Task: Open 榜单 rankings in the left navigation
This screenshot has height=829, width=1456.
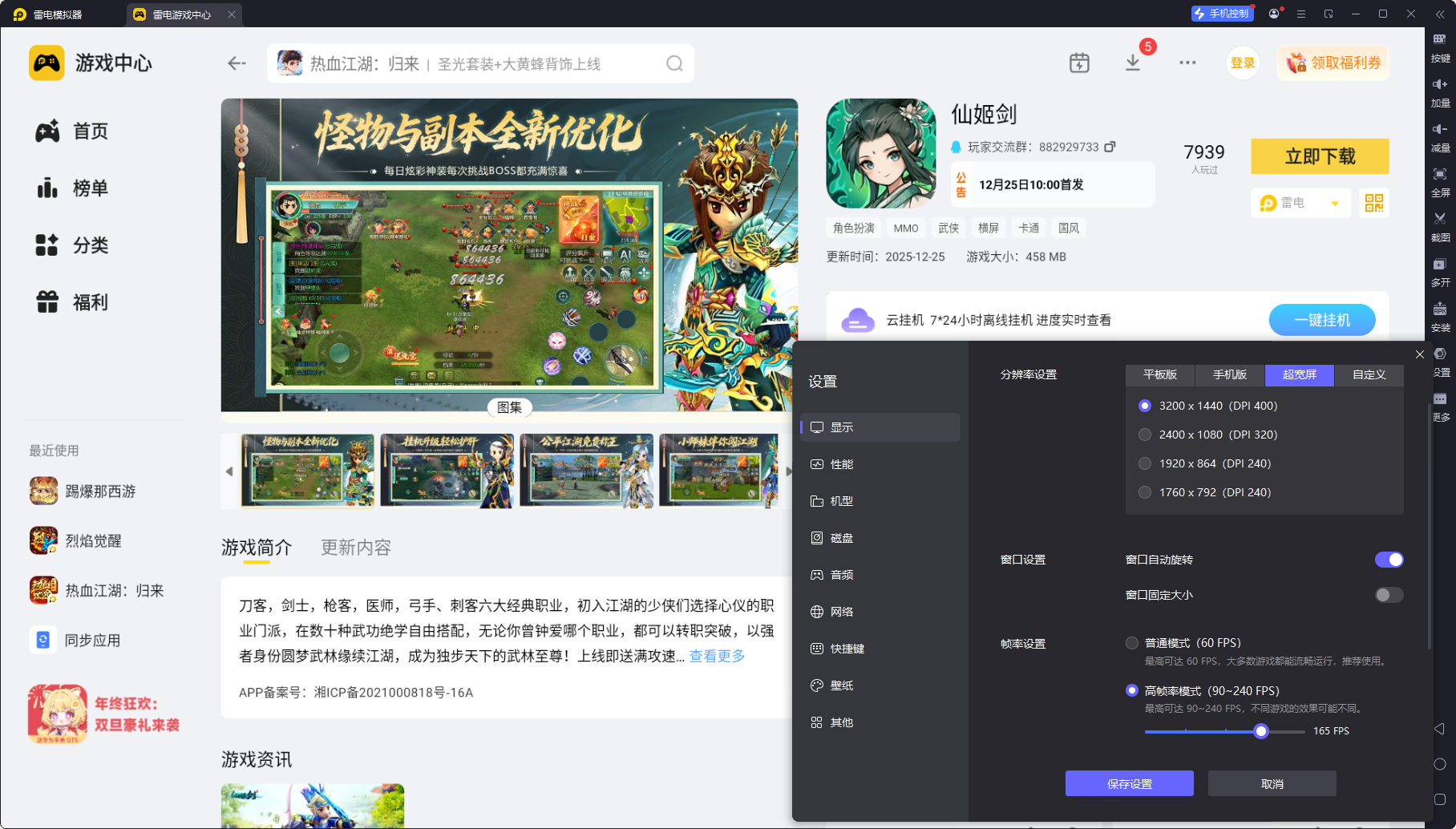Action: point(72,188)
